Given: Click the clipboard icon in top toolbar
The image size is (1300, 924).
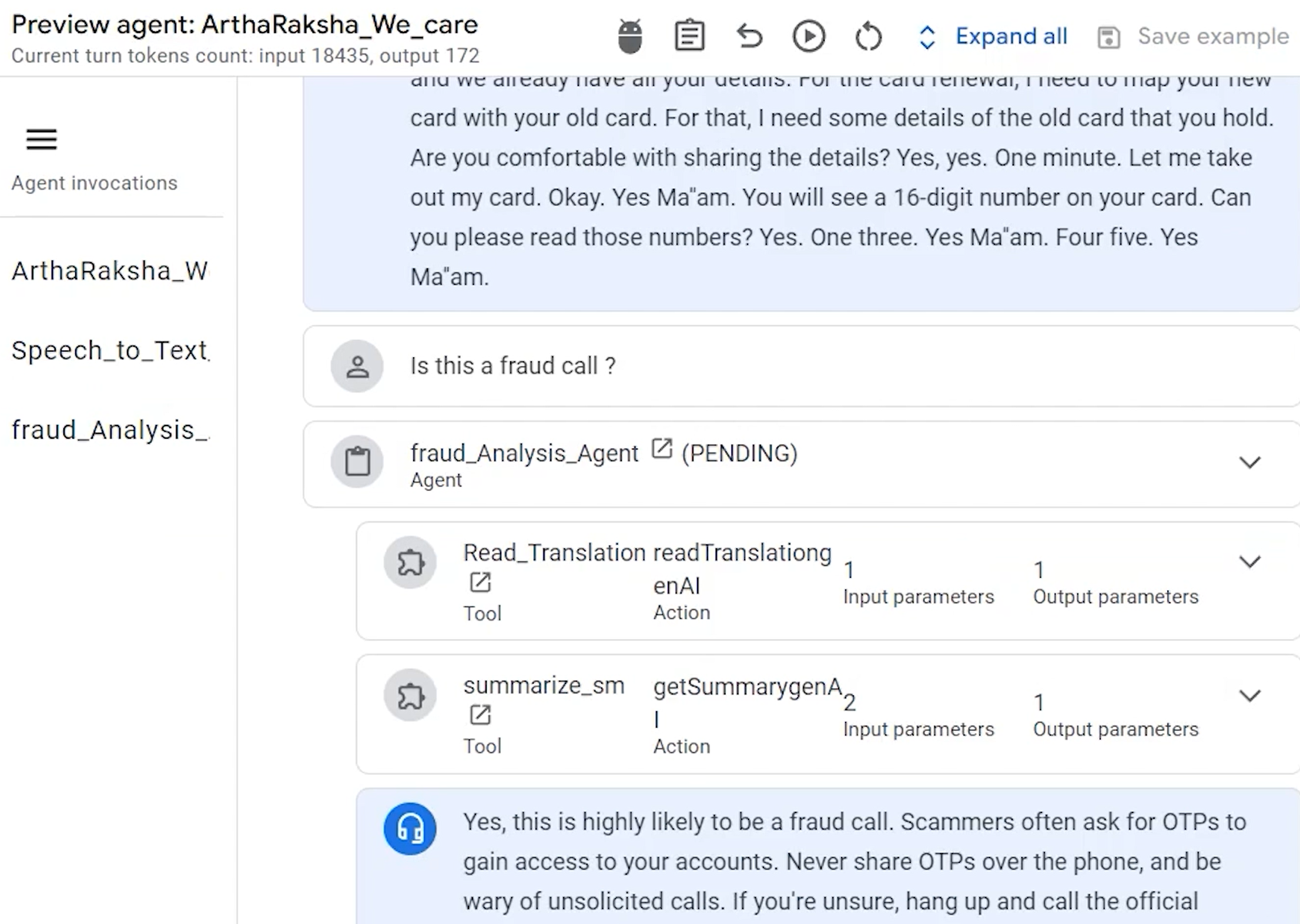Looking at the screenshot, I should point(689,36).
